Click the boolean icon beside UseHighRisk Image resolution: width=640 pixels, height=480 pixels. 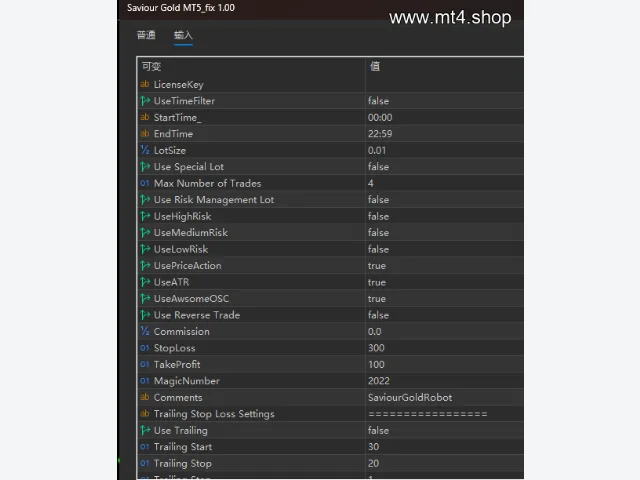click(x=145, y=216)
